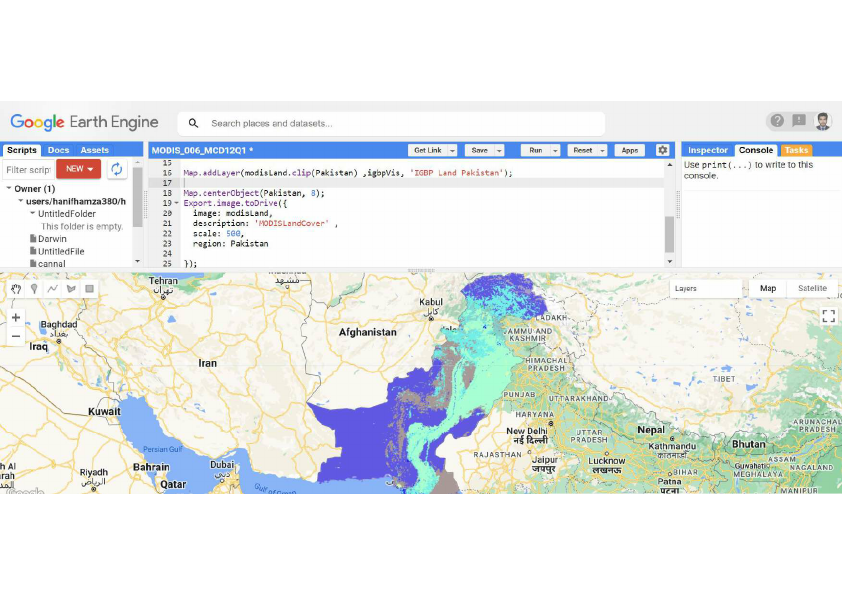This screenshot has width=842, height=595.
Task: Select the draw polygon shape tool
Action: pyautogui.click(x=71, y=289)
